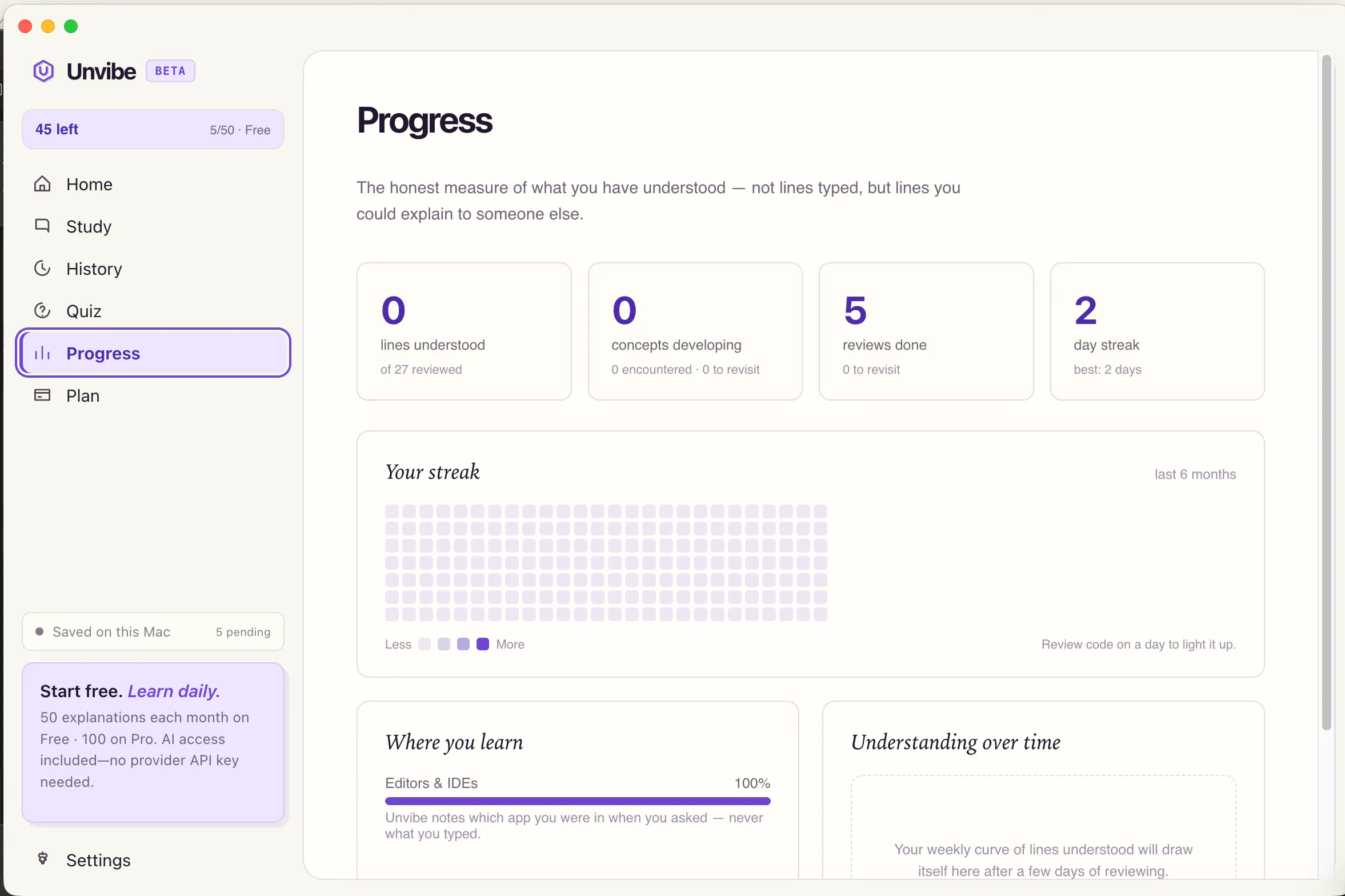Click the Less label in streak legend

tap(398, 644)
